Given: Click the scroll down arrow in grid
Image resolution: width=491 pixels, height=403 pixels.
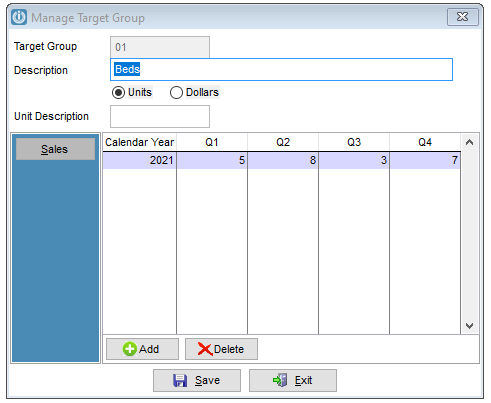Looking at the screenshot, I should (x=469, y=326).
